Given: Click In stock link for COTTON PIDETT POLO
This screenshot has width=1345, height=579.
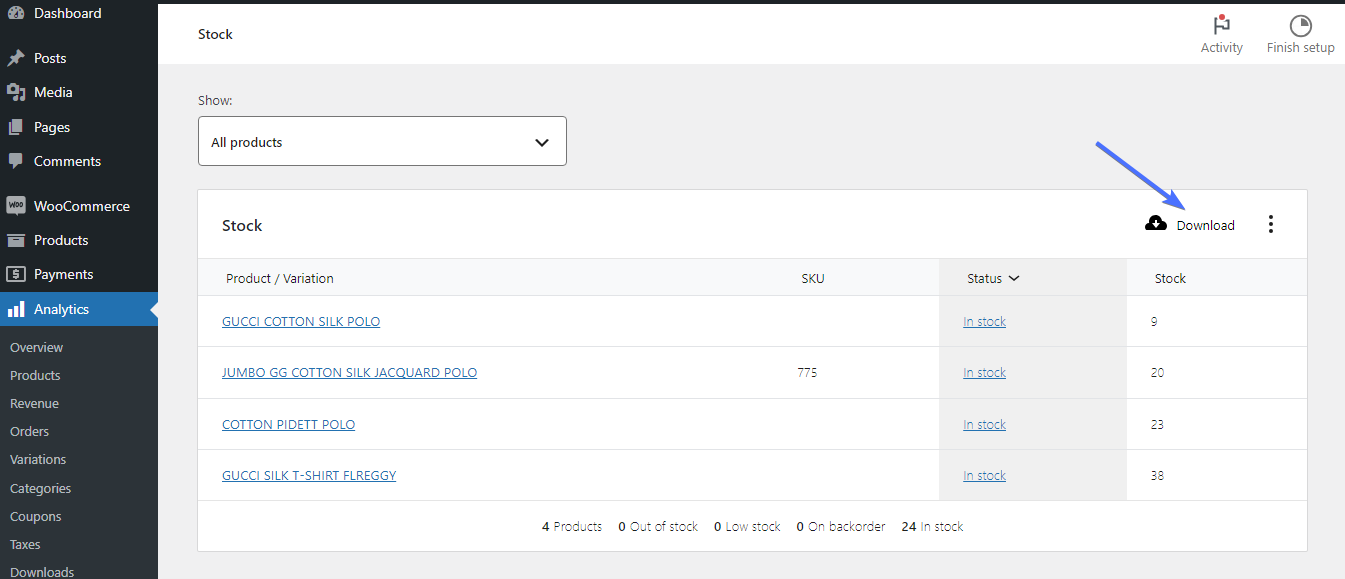Looking at the screenshot, I should click(x=984, y=425).
